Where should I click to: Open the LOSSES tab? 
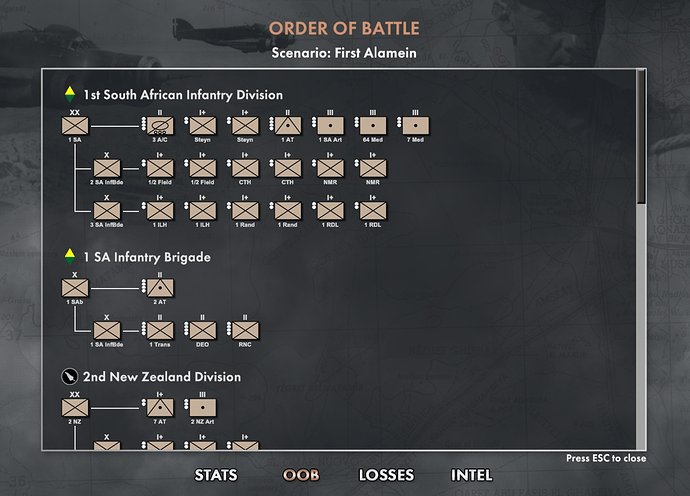(x=386, y=476)
